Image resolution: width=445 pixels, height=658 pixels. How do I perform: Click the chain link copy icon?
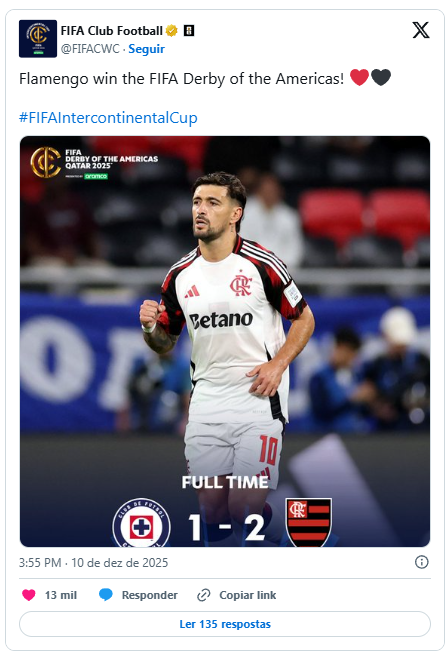click(204, 595)
